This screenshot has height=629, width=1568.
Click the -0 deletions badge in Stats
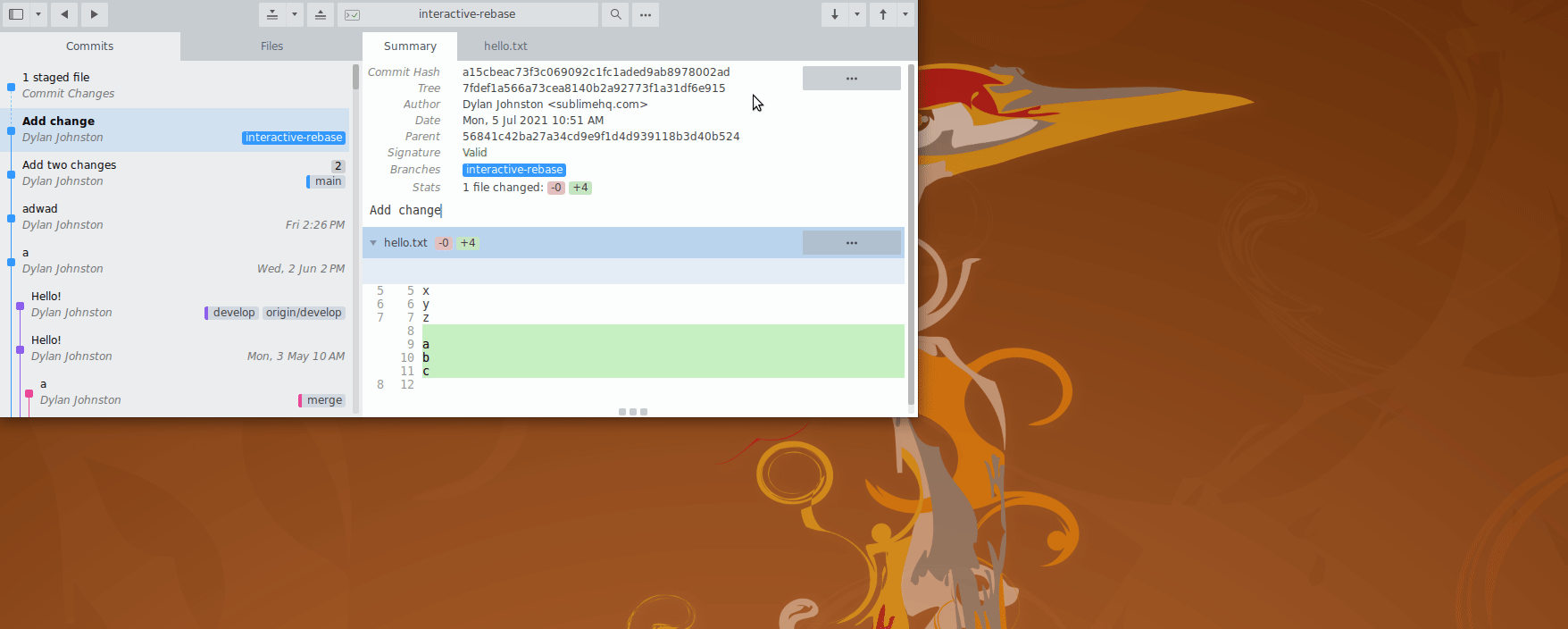point(556,188)
